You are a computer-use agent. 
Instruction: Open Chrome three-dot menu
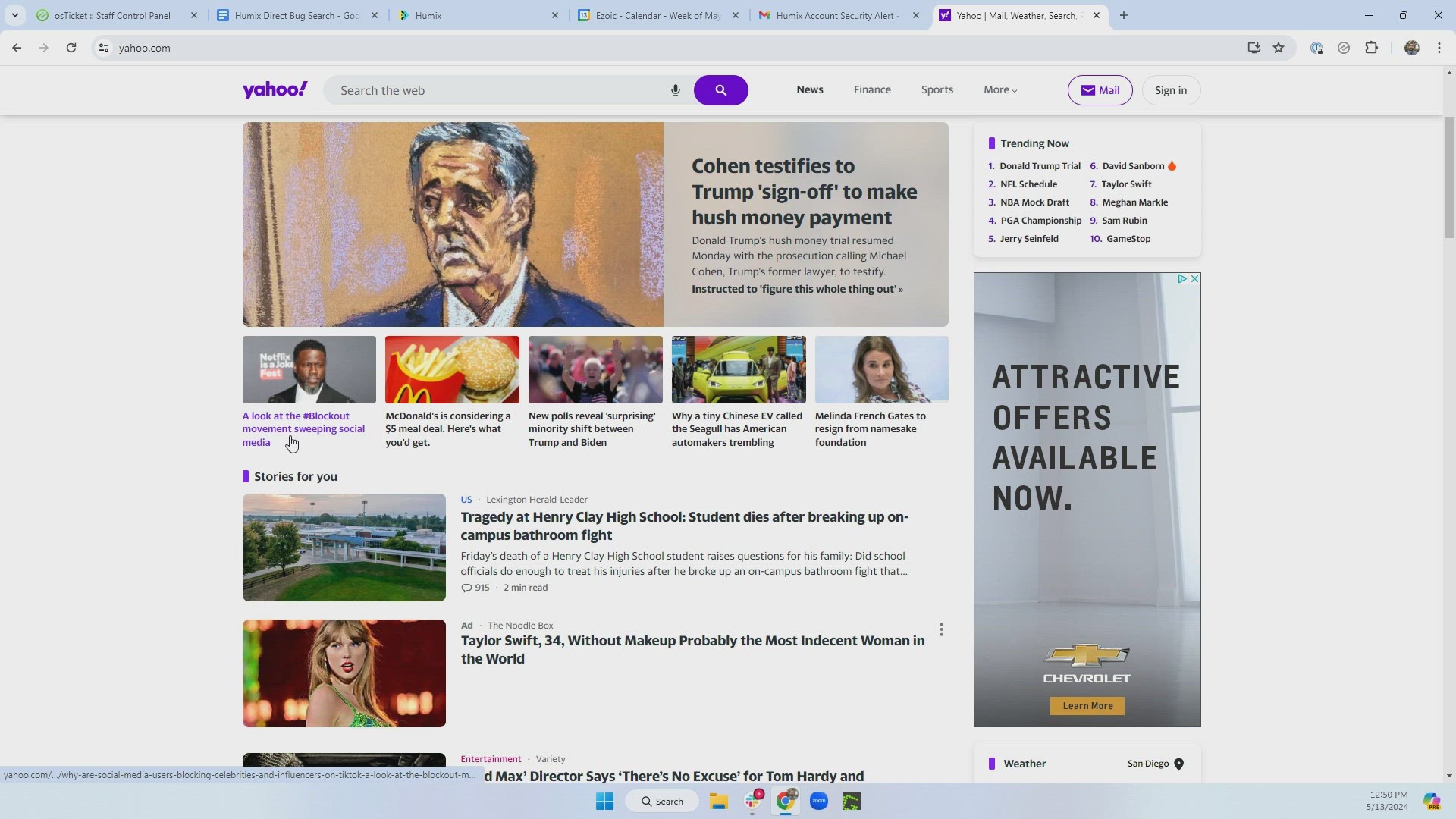tap(1439, 48)
